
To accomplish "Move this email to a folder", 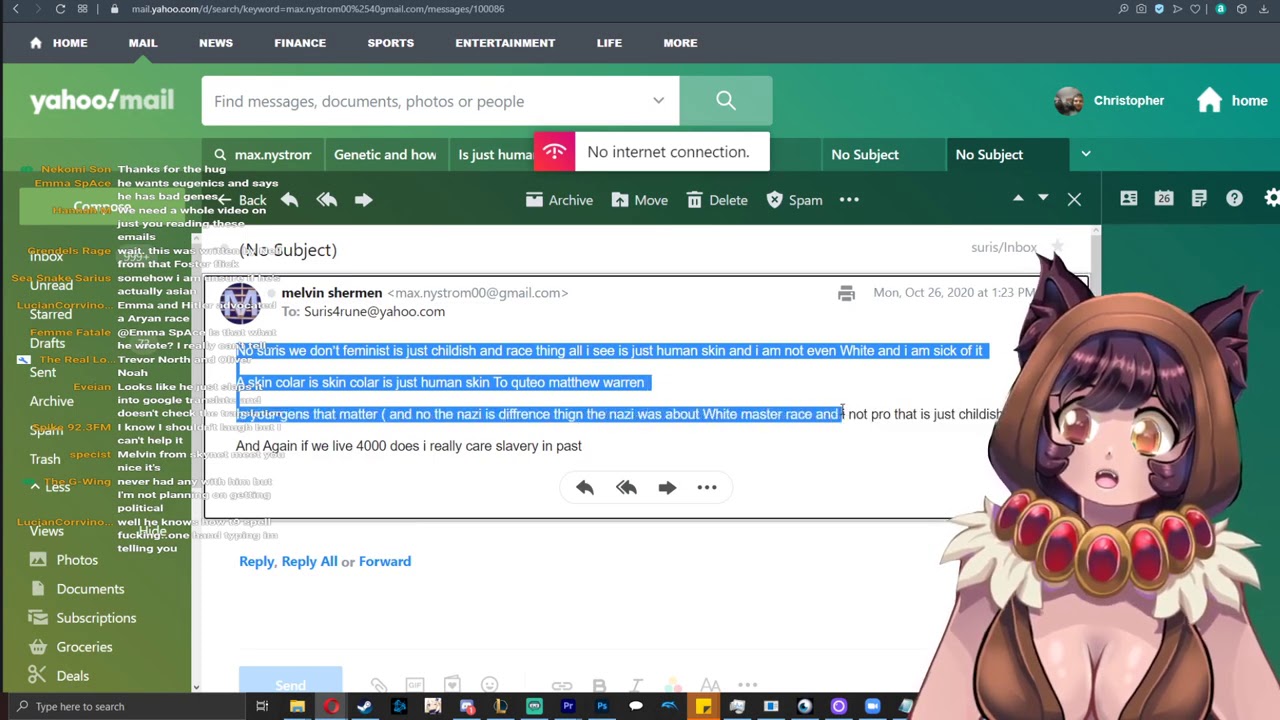I will (x=640, y=200).
